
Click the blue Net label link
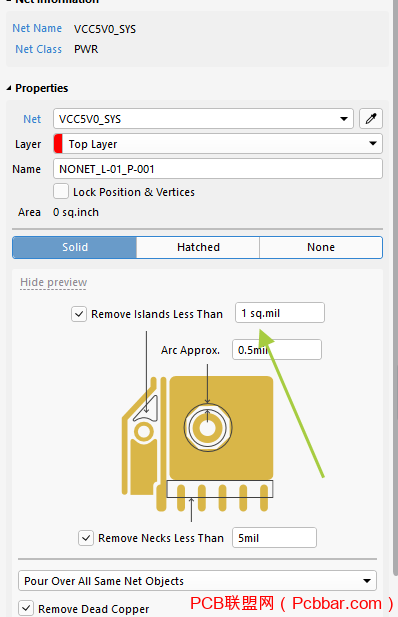tap(32, 119)
